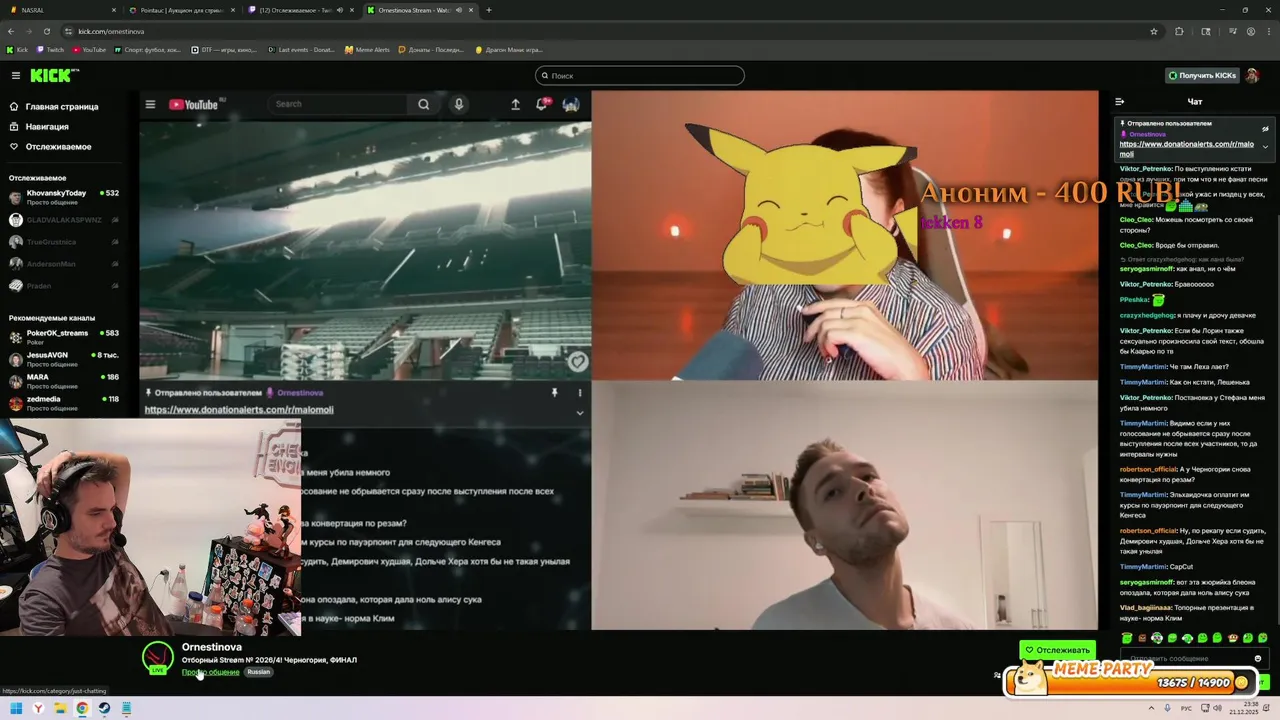The image size is (1280, 720).
Task: Insert the last emote in quick row
Action: (x=1263, y=638)
